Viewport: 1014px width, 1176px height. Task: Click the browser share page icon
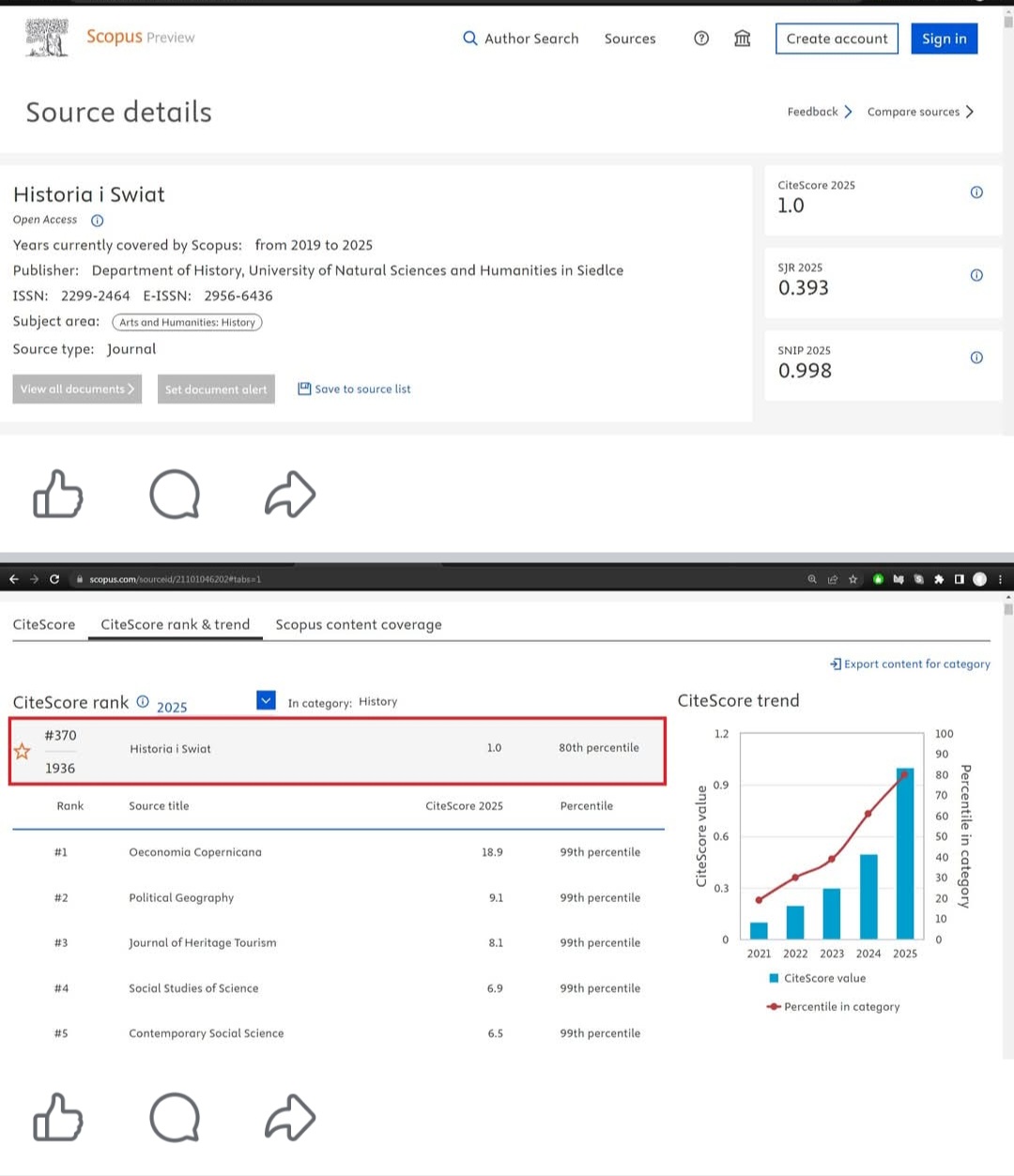833,579
